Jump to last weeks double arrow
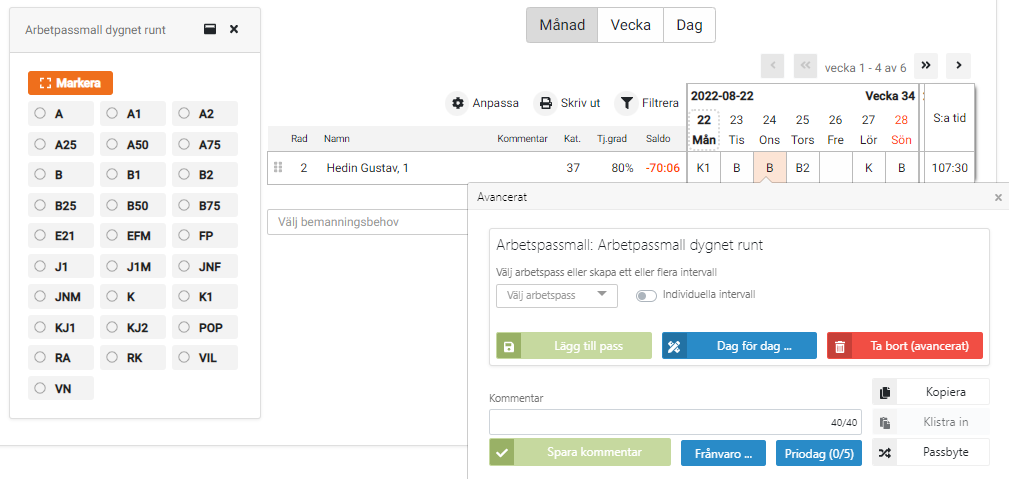 (926, 66)
